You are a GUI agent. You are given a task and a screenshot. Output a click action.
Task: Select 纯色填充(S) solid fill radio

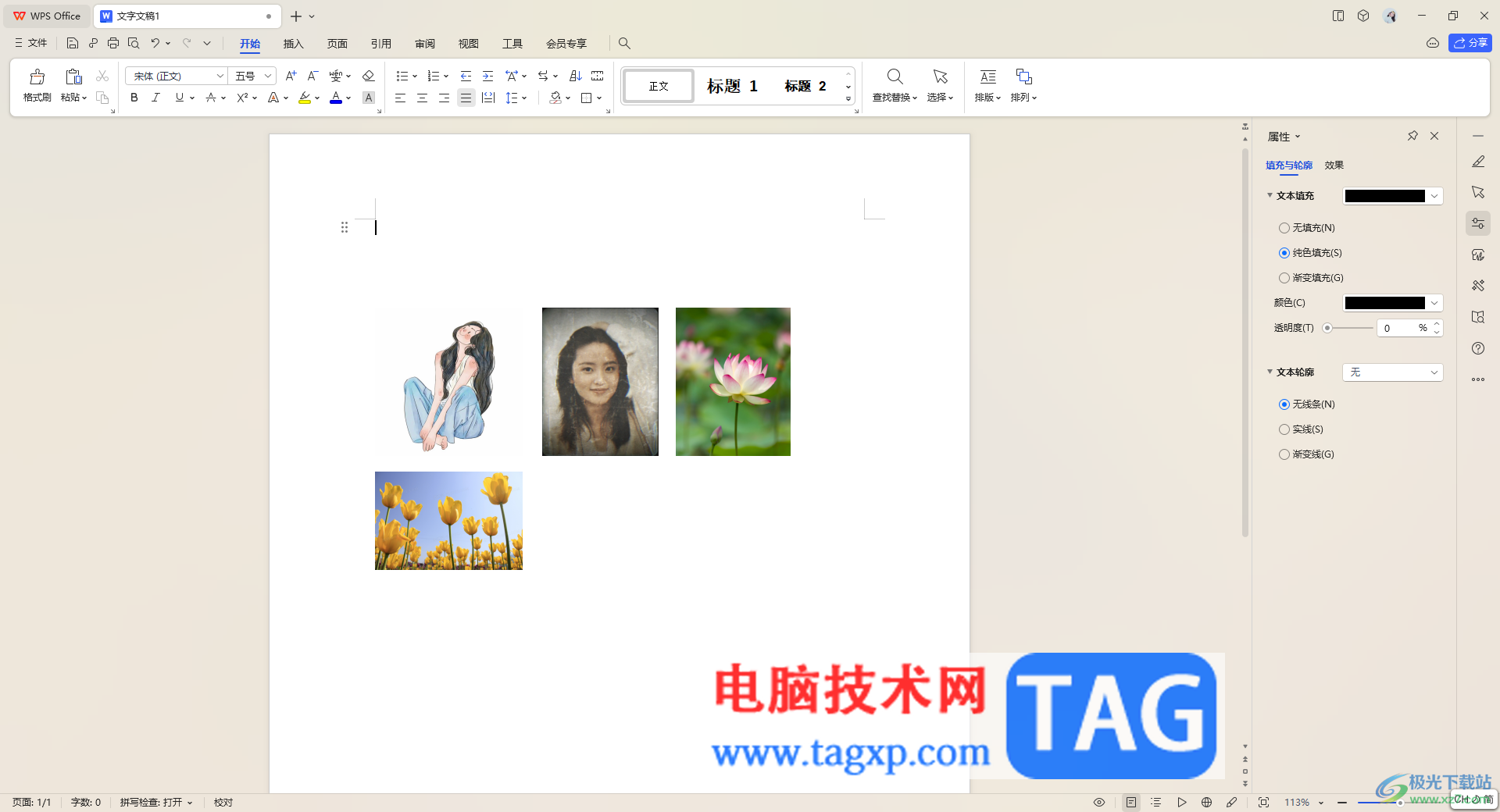pyautogui.click(x=1284, y=253)
